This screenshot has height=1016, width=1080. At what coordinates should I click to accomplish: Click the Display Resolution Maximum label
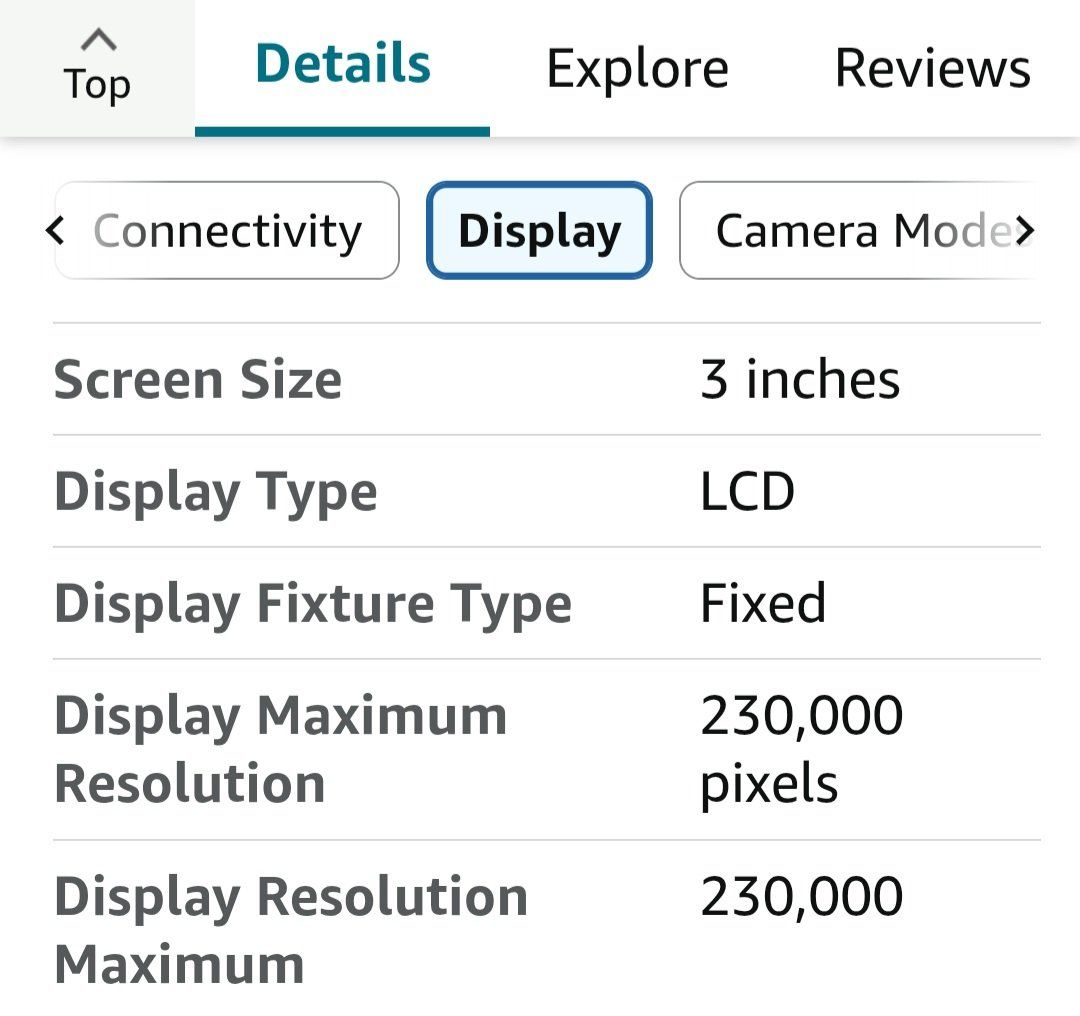(x=291, y=930)
